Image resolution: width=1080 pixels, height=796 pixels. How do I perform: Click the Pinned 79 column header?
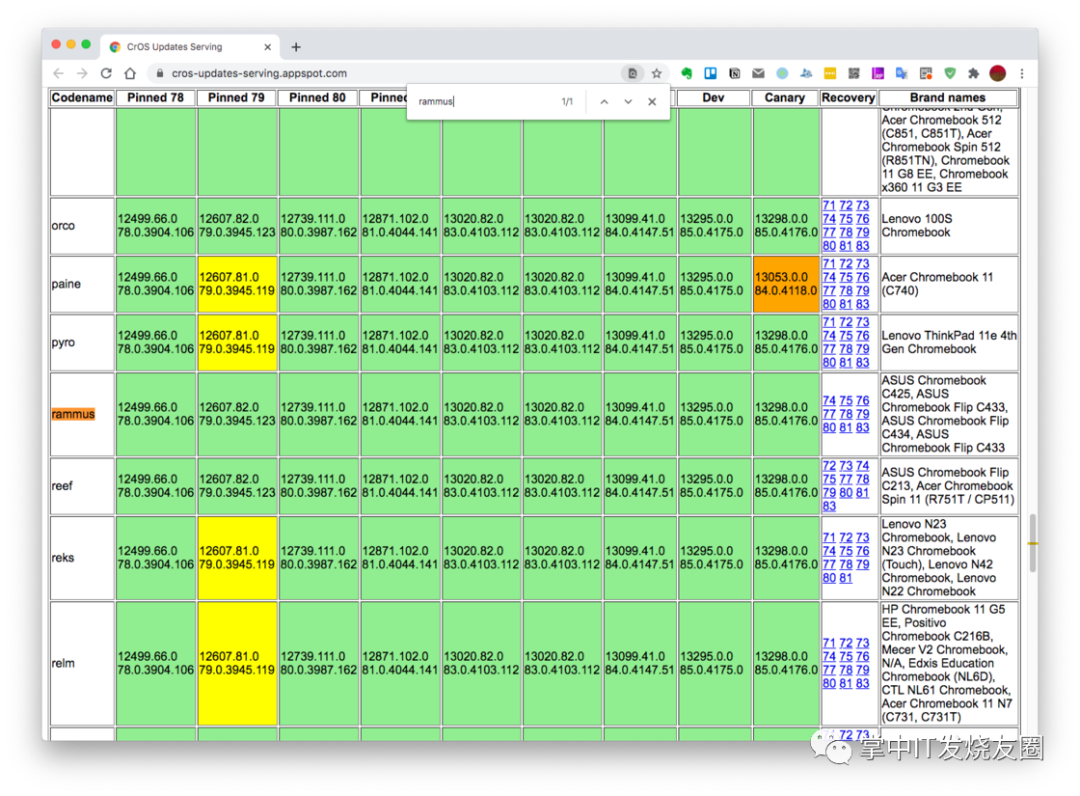coord(236,98)
